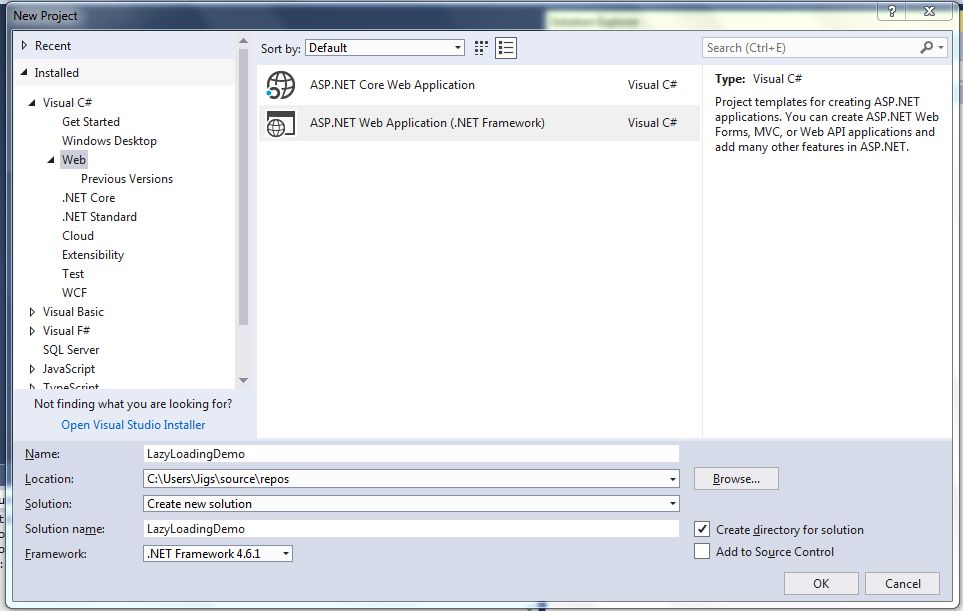Screen dimensions: 963x611
Task: Select Previous Versions under Web
Action: coord(127,179)
